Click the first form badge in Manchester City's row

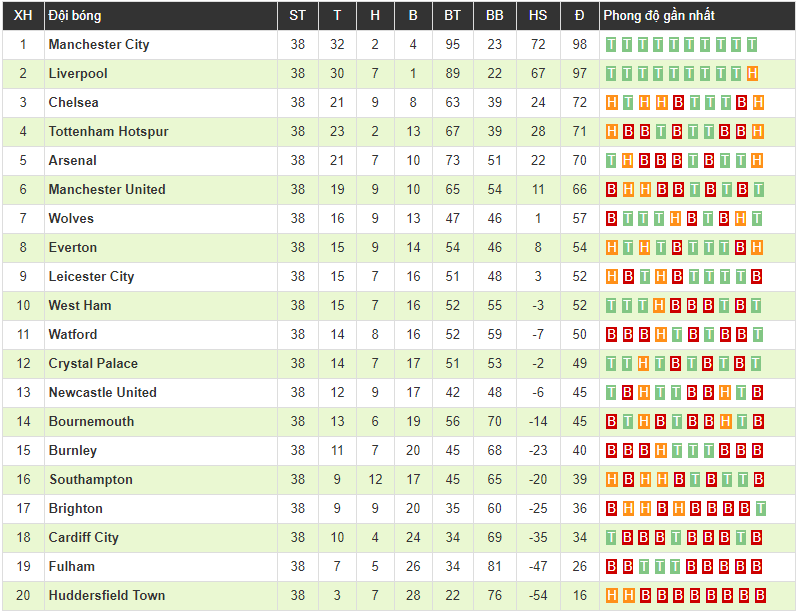(x=612, y=45)
